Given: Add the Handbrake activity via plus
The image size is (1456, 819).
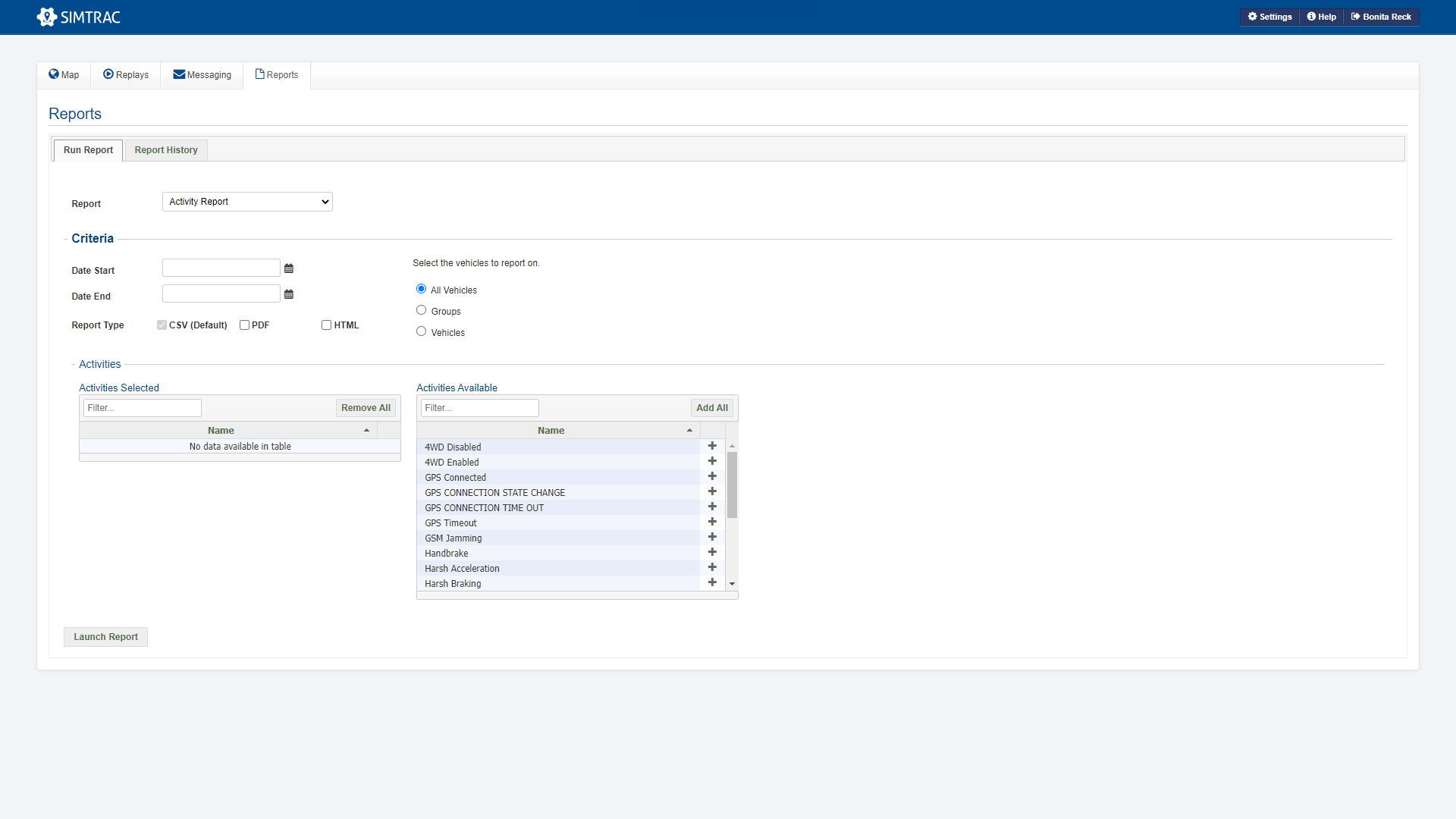Looking at the screenshot, I should click(x=712, y=552).
